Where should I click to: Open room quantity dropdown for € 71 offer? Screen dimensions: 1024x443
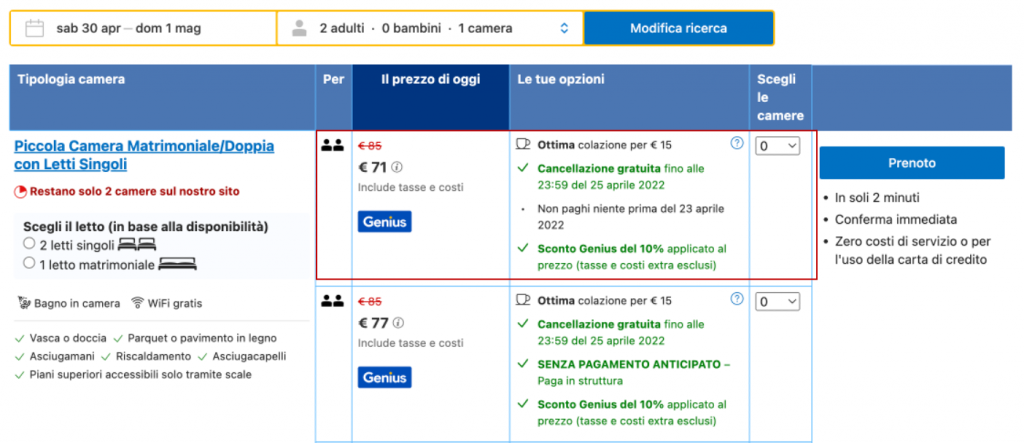[779, 146]
